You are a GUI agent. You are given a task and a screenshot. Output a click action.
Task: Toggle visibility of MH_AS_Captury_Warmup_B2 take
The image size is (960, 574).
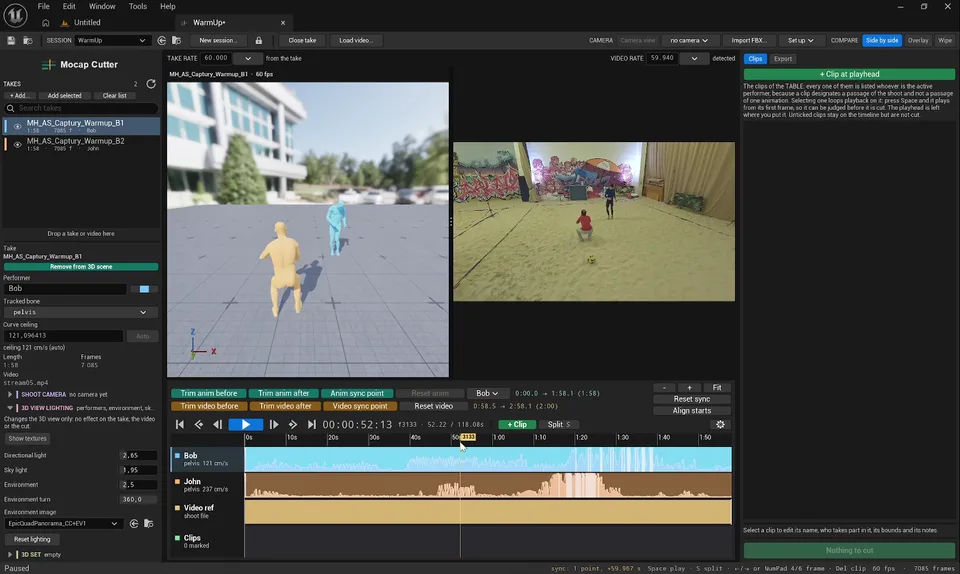[x=17, y=145]
